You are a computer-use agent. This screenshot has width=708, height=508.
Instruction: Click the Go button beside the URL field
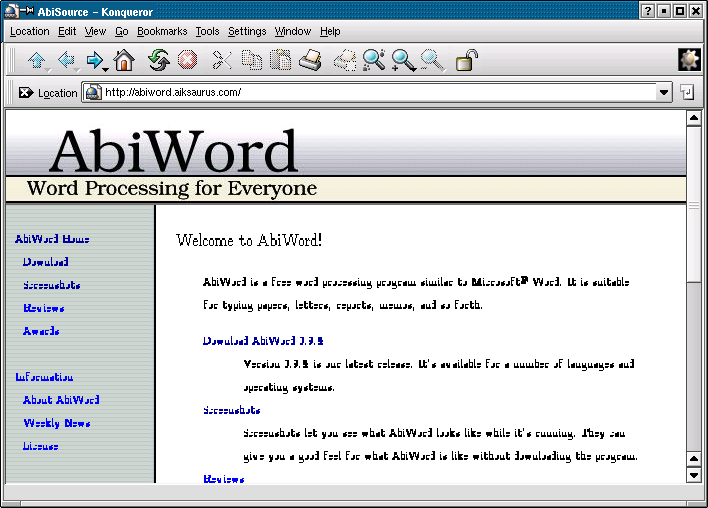pyautogui.click(x=687, y=93)
